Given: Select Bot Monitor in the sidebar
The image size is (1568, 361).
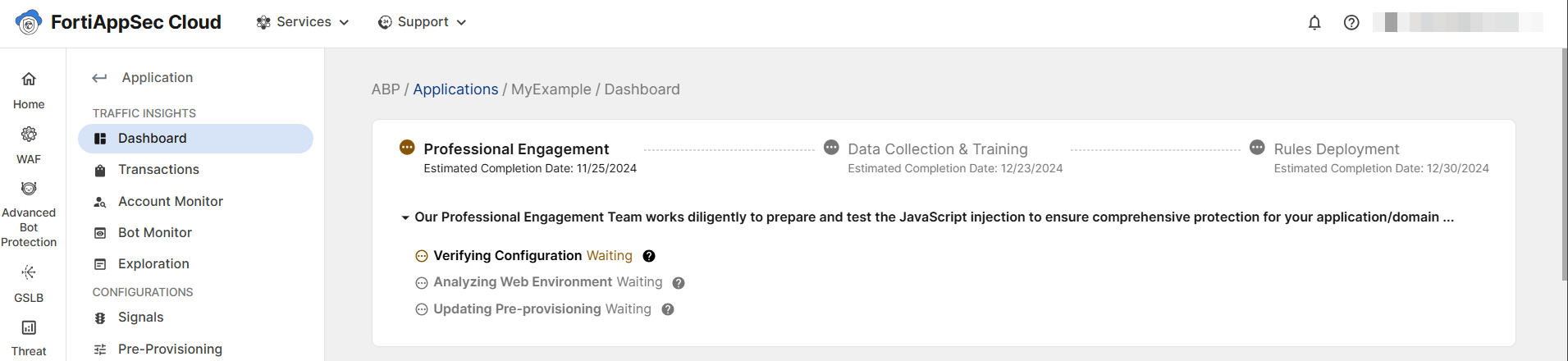Looking at the screenshot, I should point(155,233).
